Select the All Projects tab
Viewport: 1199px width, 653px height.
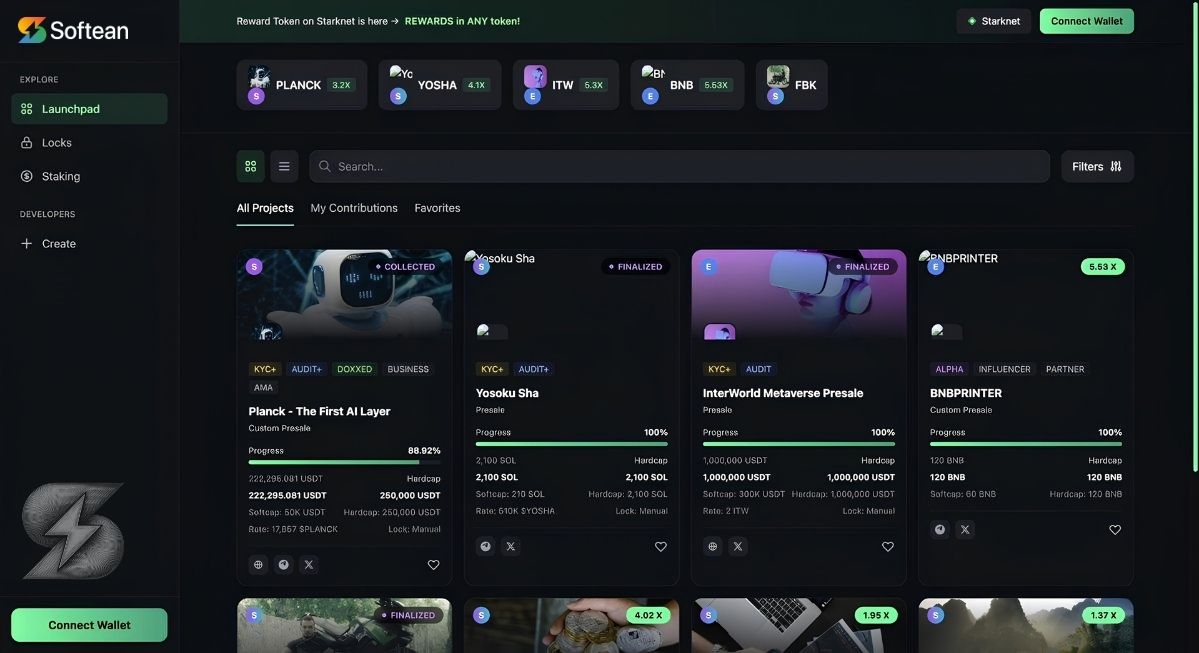[x=265, y=208]
